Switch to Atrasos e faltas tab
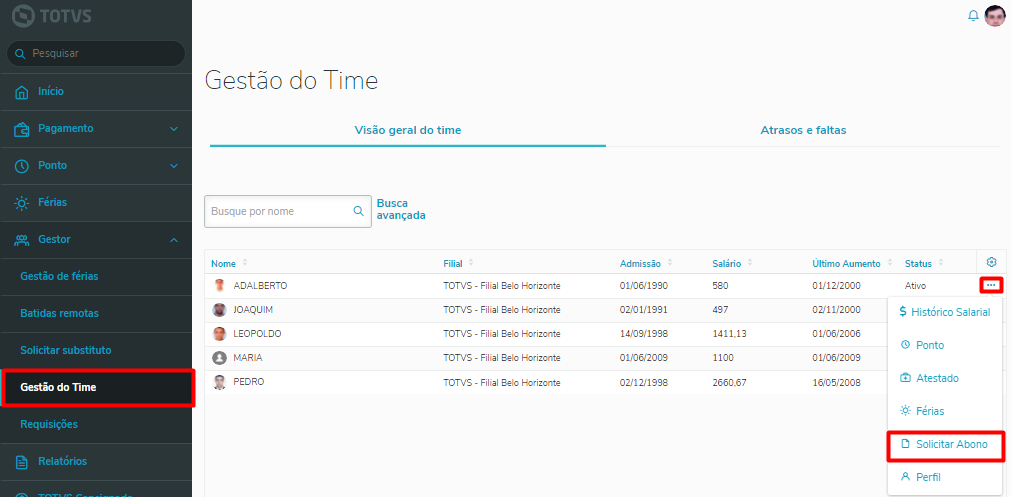Viewport: 1011px width, 497px height. pos(803,130)
